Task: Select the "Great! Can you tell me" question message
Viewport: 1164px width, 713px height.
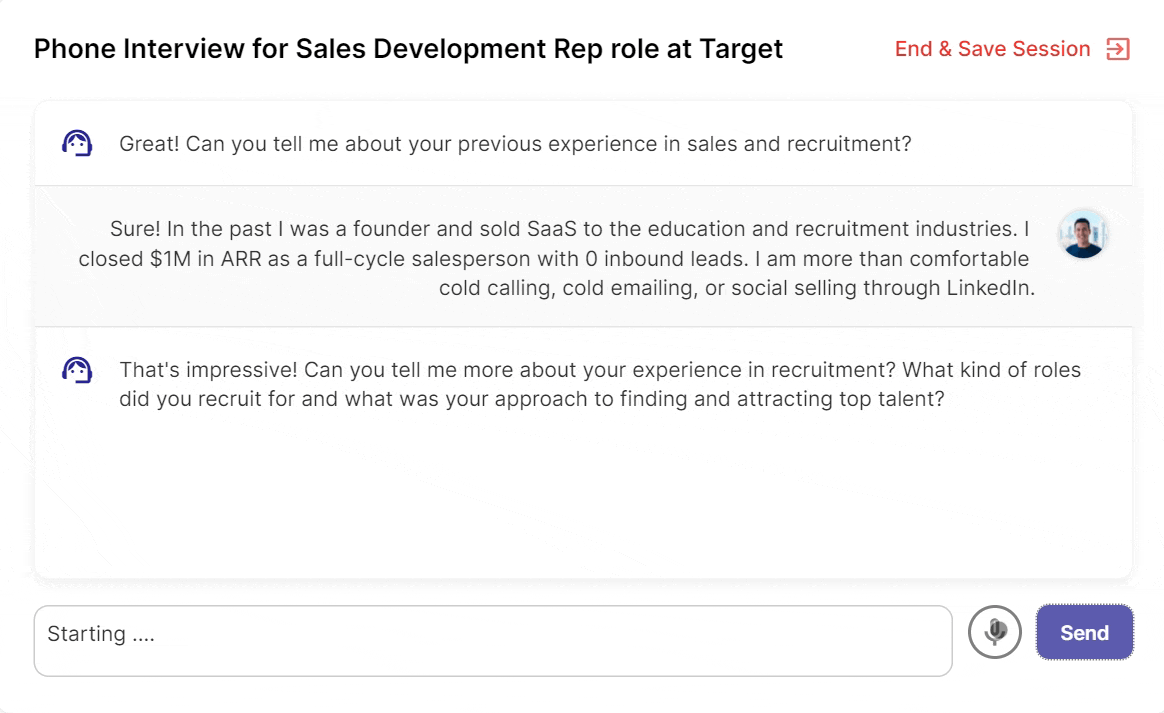Action: coord(515,144)
